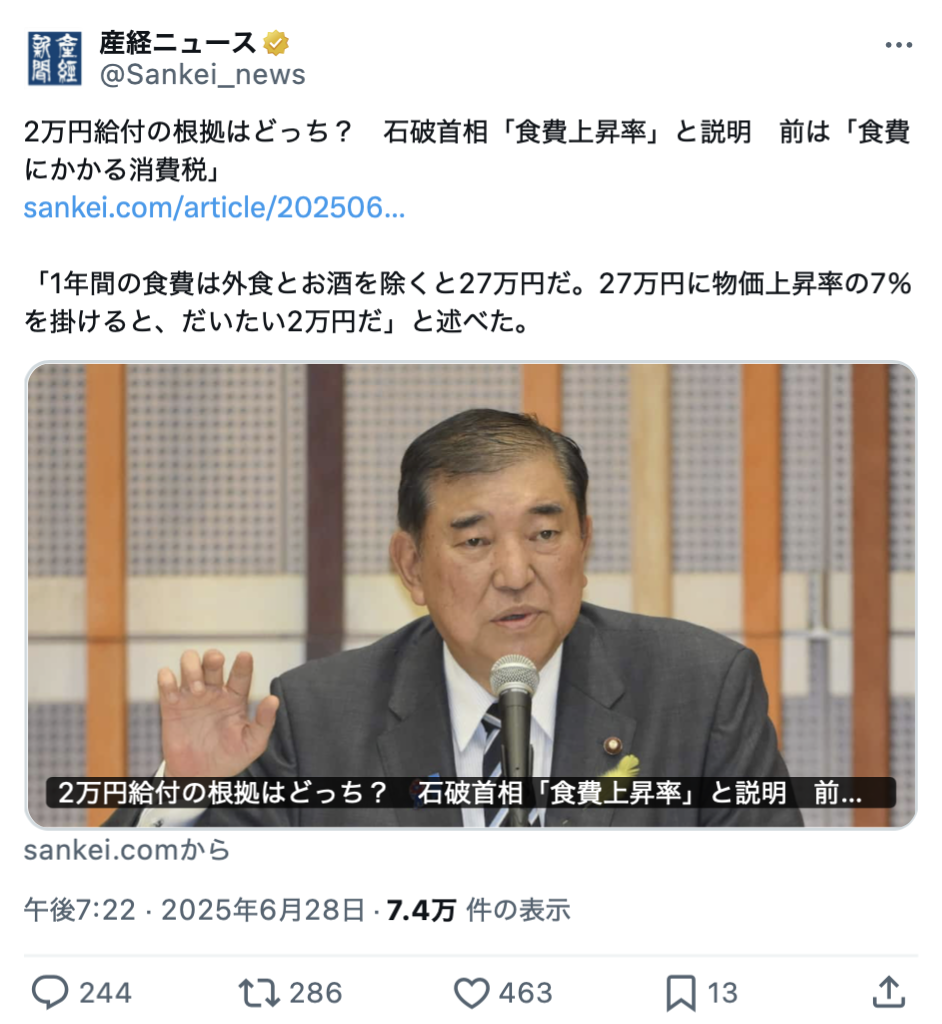942x1024 pixels.
Task: Open the @Sankei_news handle
Action: pyautogui.click(x=203, y=74)
